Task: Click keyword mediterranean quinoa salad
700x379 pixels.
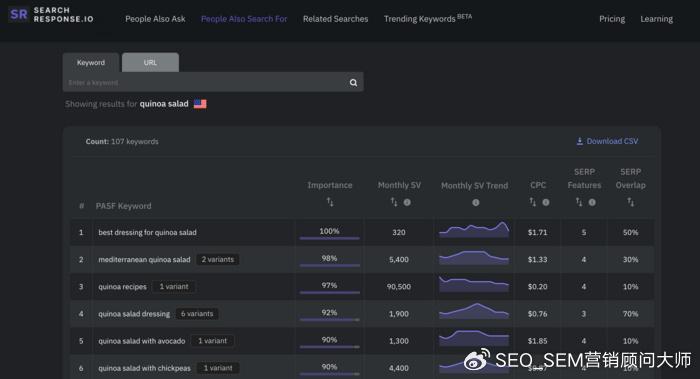Action: click(x=144, y=259)
